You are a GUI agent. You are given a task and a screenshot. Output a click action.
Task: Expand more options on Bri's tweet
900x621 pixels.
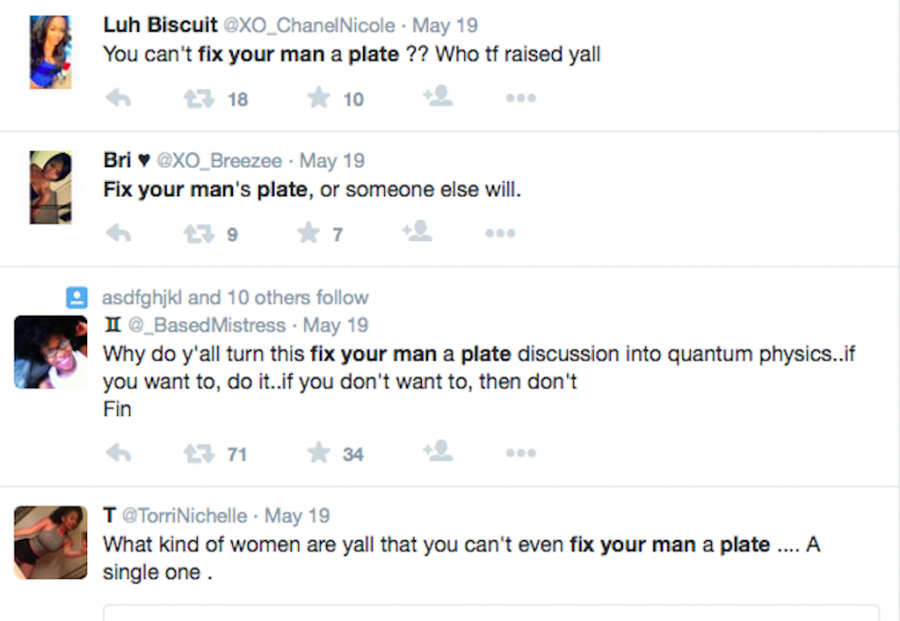click(500, 233)
